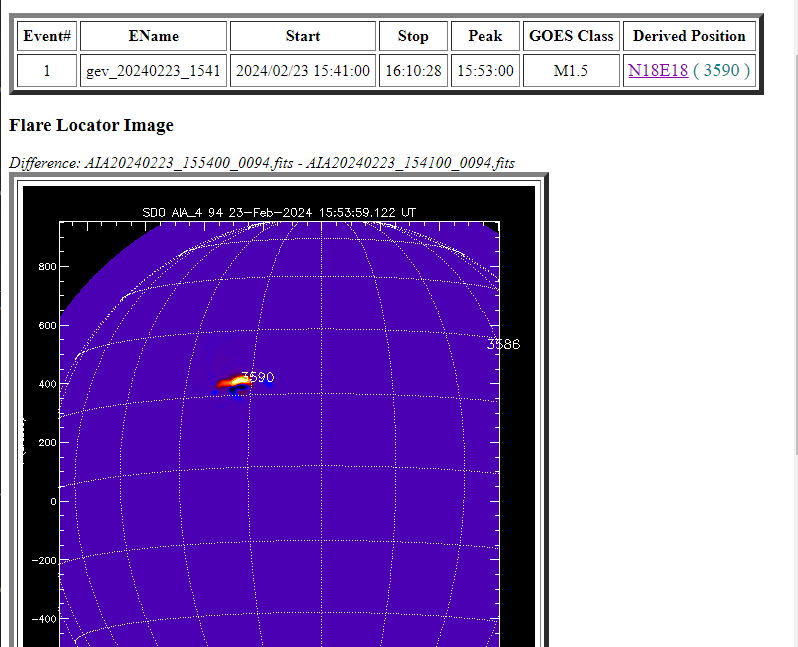
Task: Click the -400 y-axis tick label
Action: (44, 619)
